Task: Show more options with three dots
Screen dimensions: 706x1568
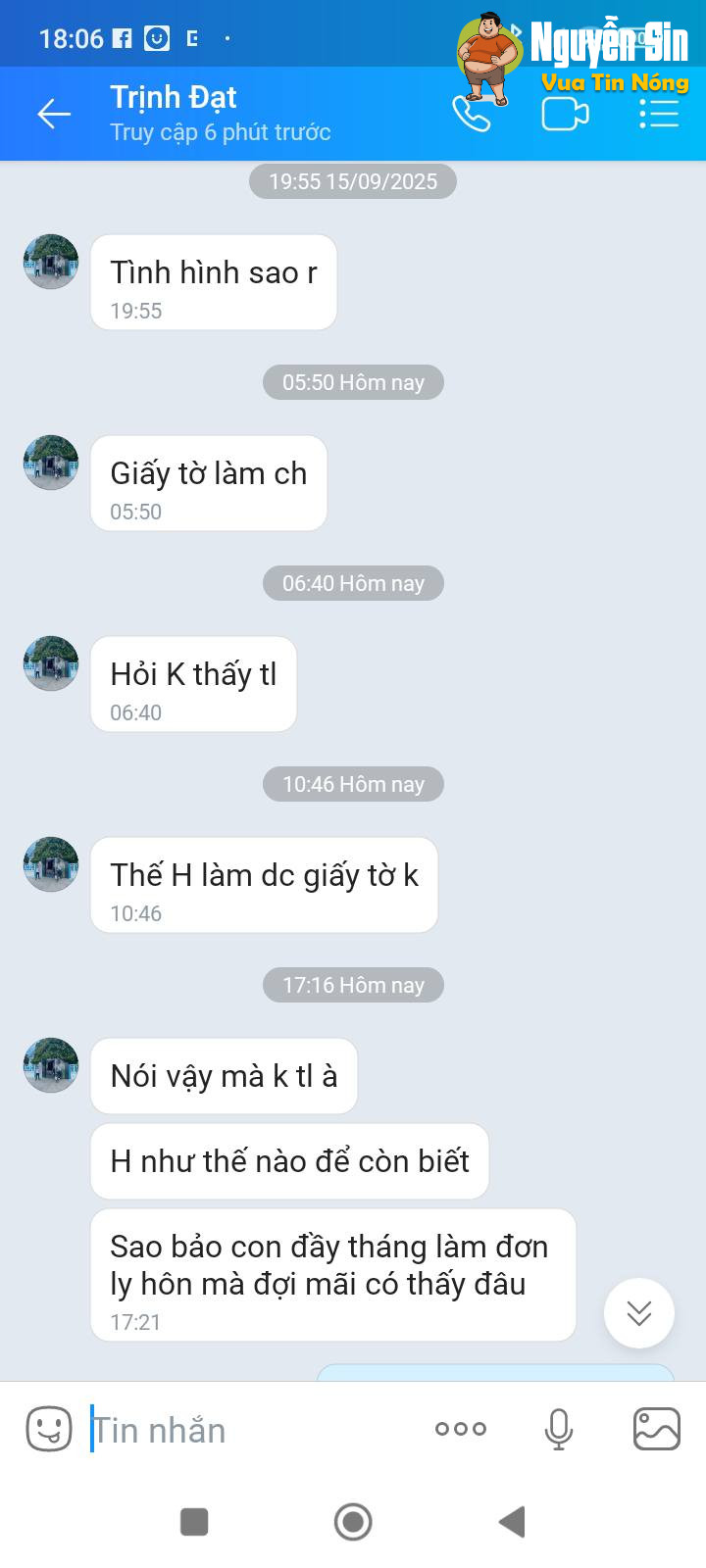Action: click(461, 1429)
